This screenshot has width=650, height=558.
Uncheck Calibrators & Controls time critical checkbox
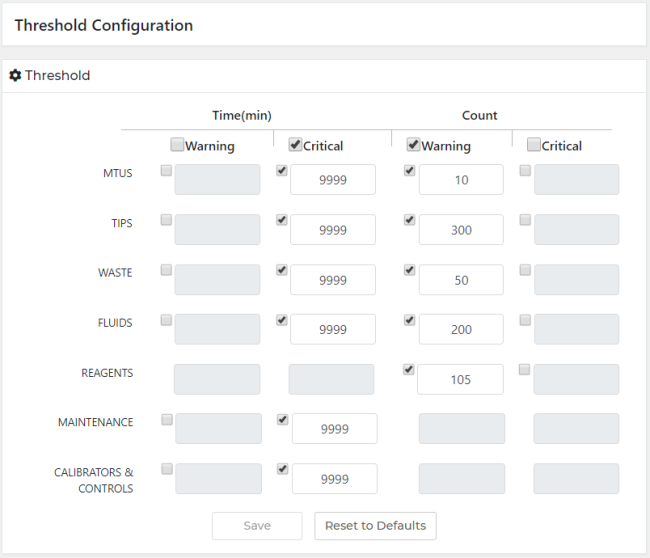click(281, 468)
